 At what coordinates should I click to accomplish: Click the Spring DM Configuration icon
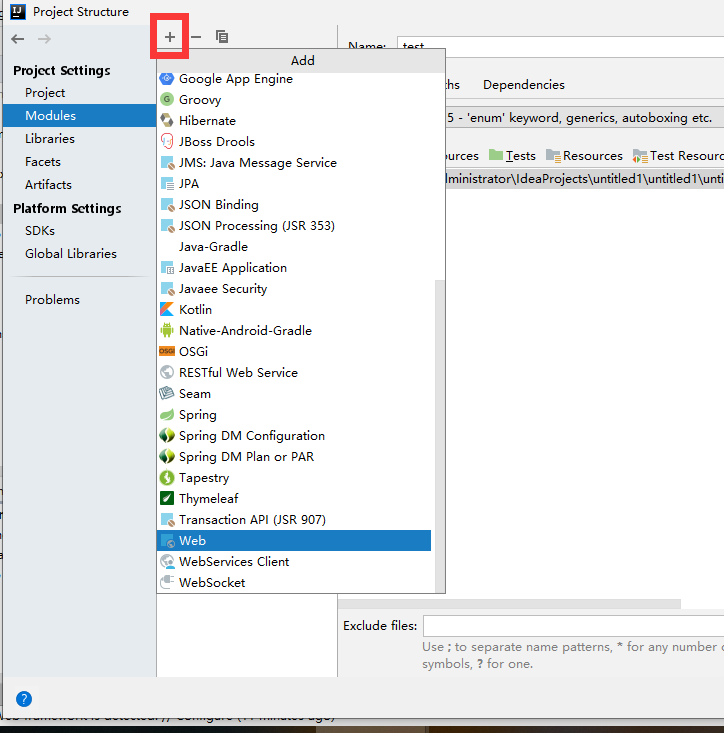click(167, 435)
